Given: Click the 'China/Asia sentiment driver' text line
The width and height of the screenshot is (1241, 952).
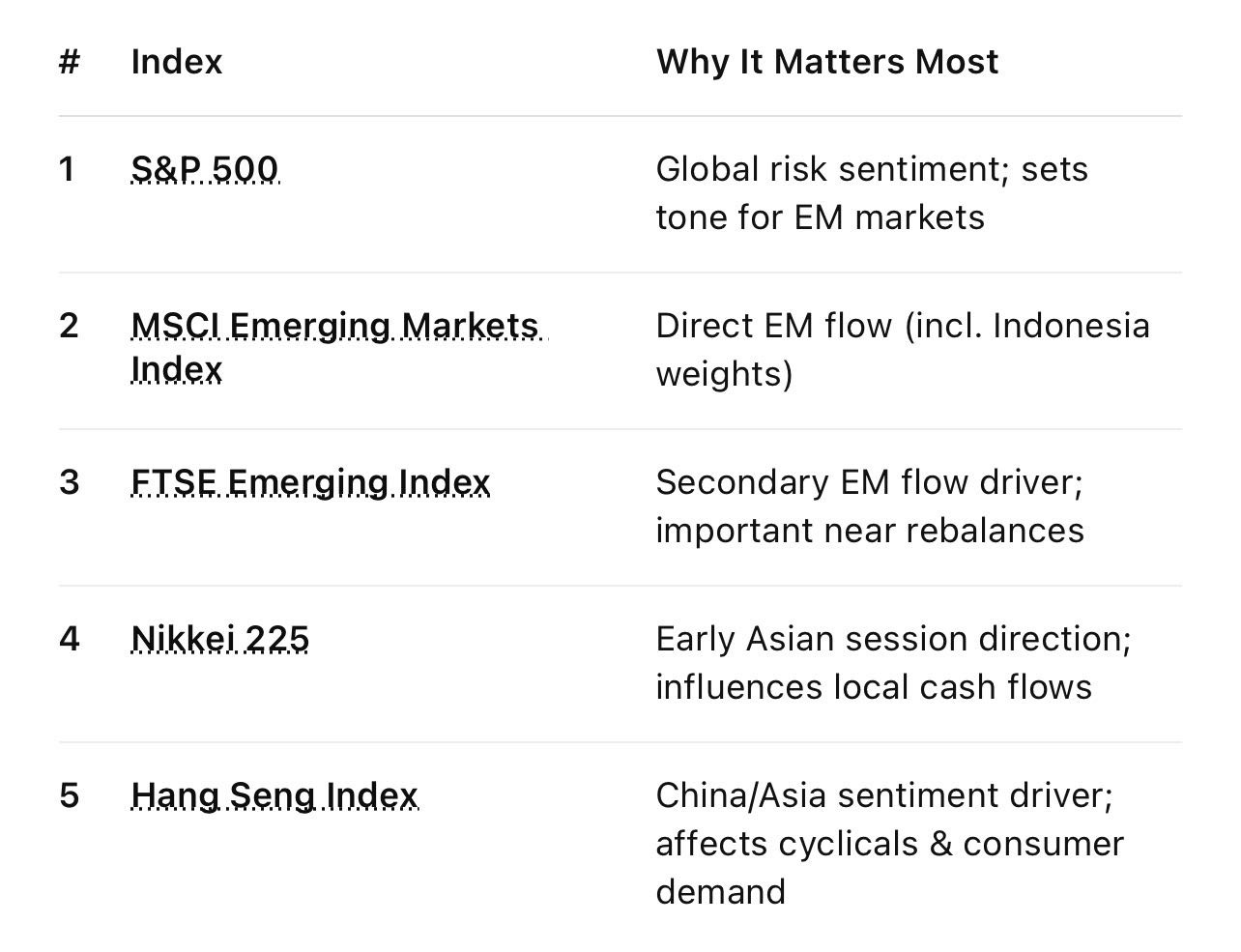Looking at the screenshot, I should coord(883,795).
